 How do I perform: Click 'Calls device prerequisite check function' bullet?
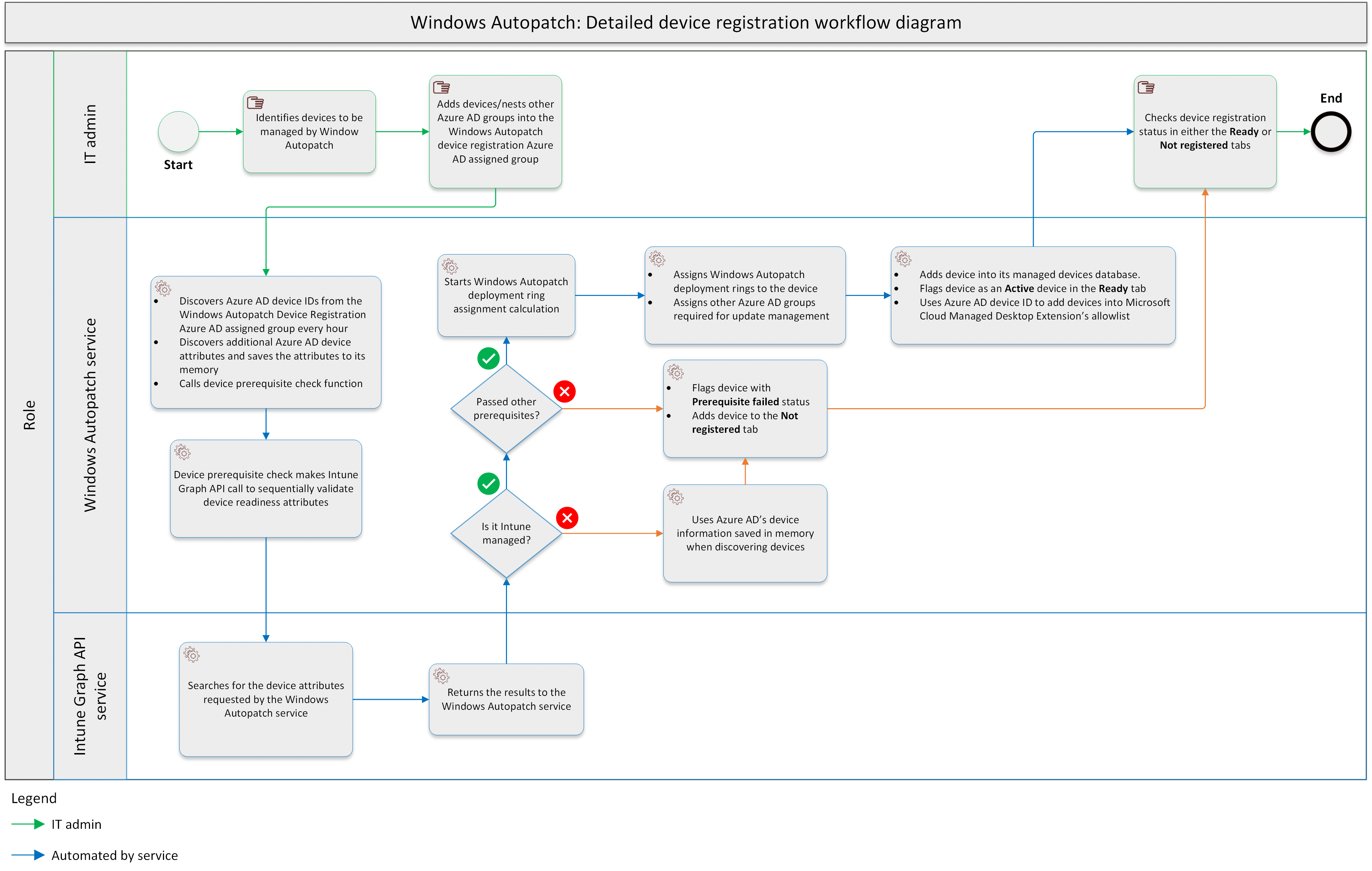(270, 383)
